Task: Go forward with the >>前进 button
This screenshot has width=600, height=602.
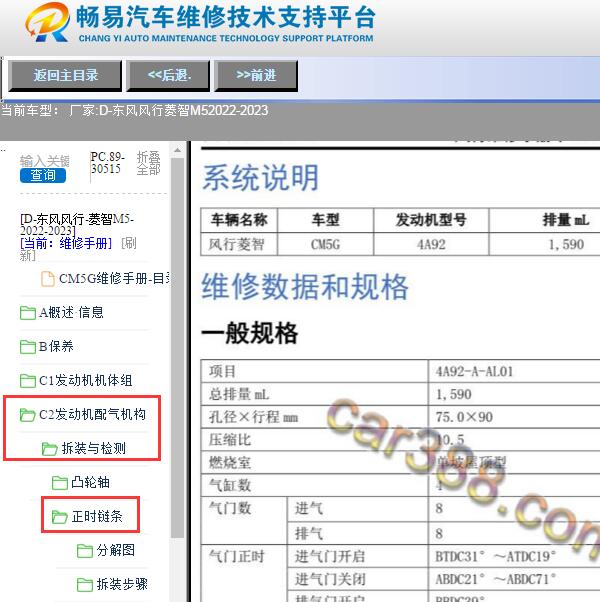Action: (256, 76)
